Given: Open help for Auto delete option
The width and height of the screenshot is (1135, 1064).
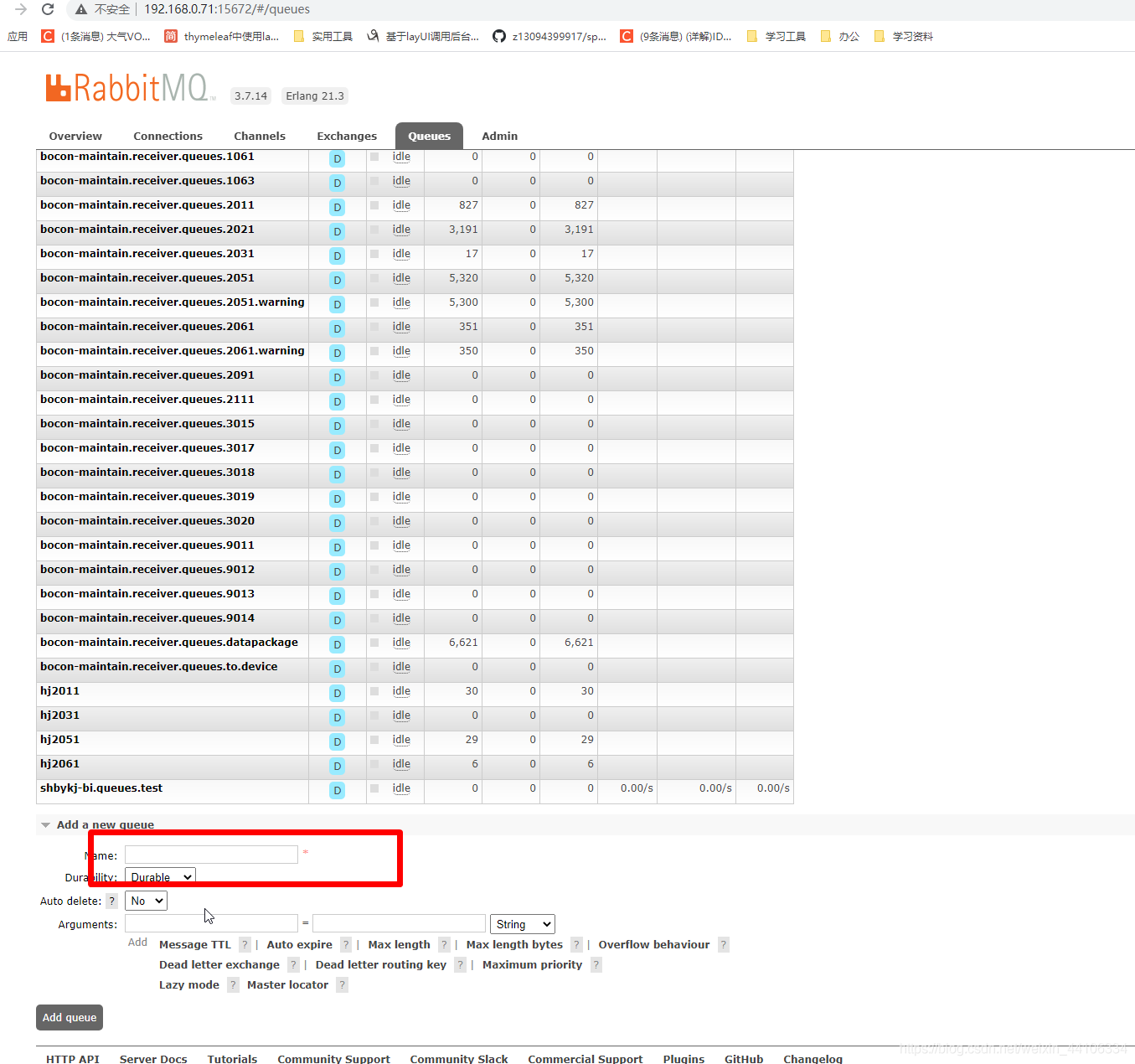Looking at the screenshot, I should point(112,901).
